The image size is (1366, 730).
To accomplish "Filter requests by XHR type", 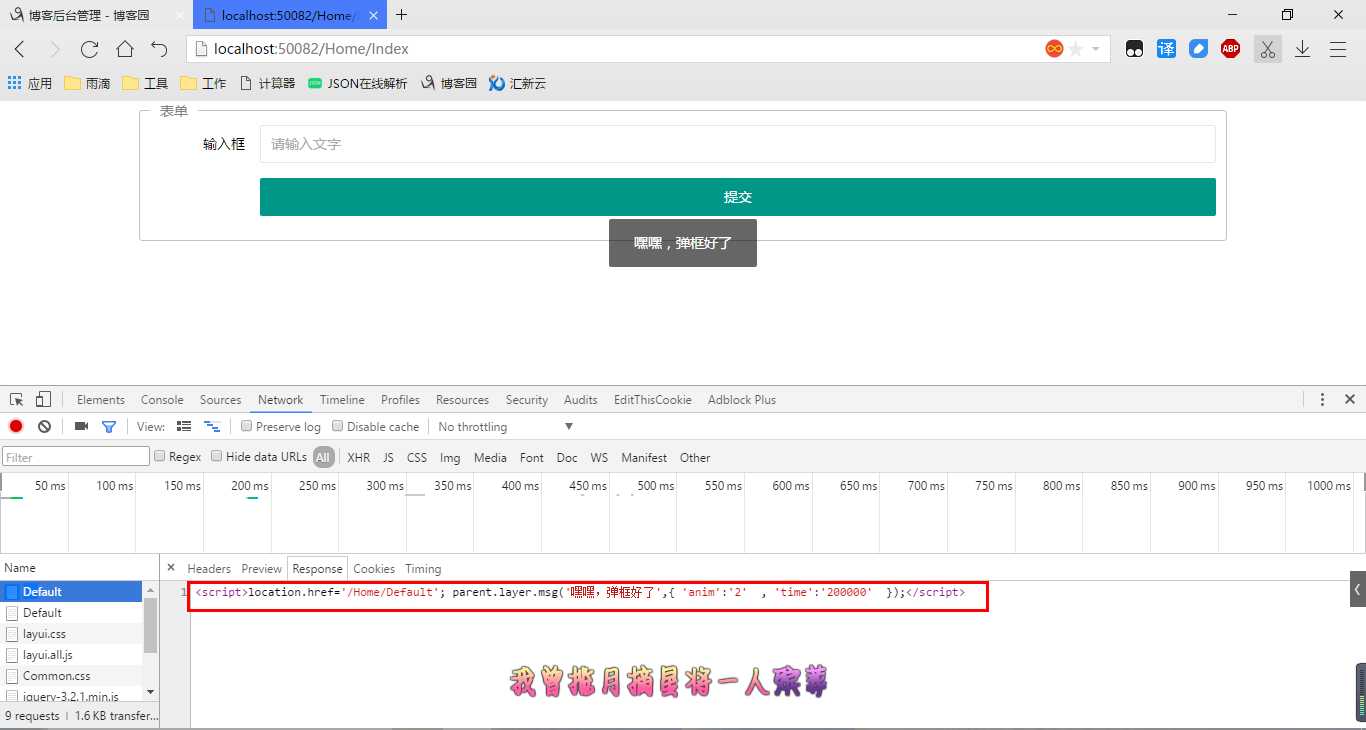I will click(358, 458).
